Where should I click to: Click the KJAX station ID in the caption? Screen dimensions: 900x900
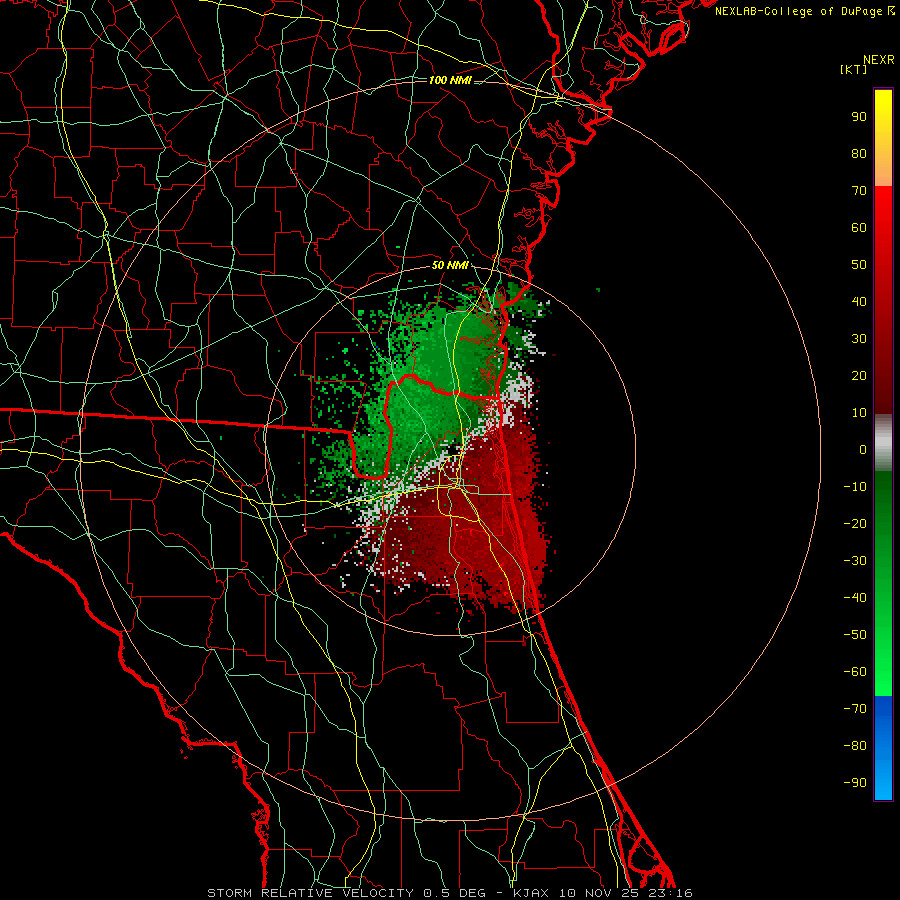pos(531,893)
